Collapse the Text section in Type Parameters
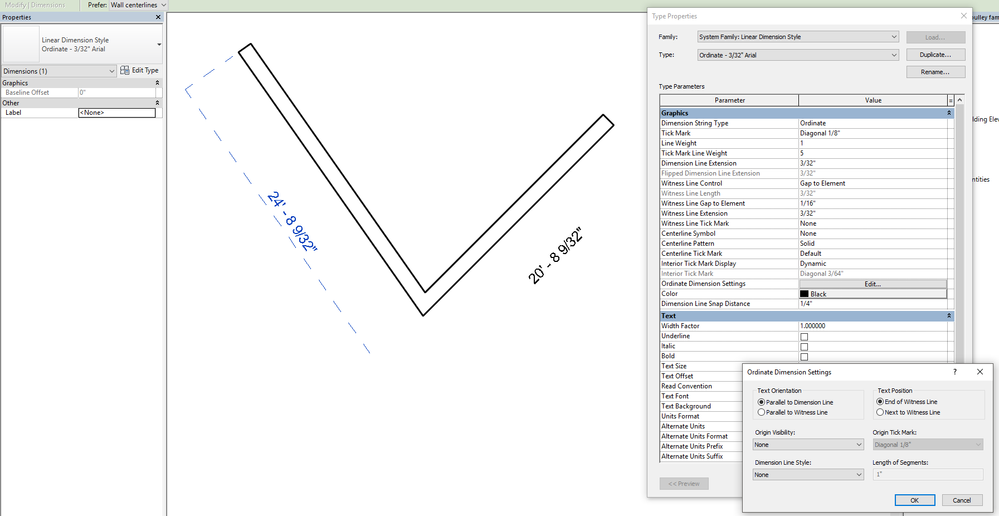999x516 pixels. [x=949, y=316]
